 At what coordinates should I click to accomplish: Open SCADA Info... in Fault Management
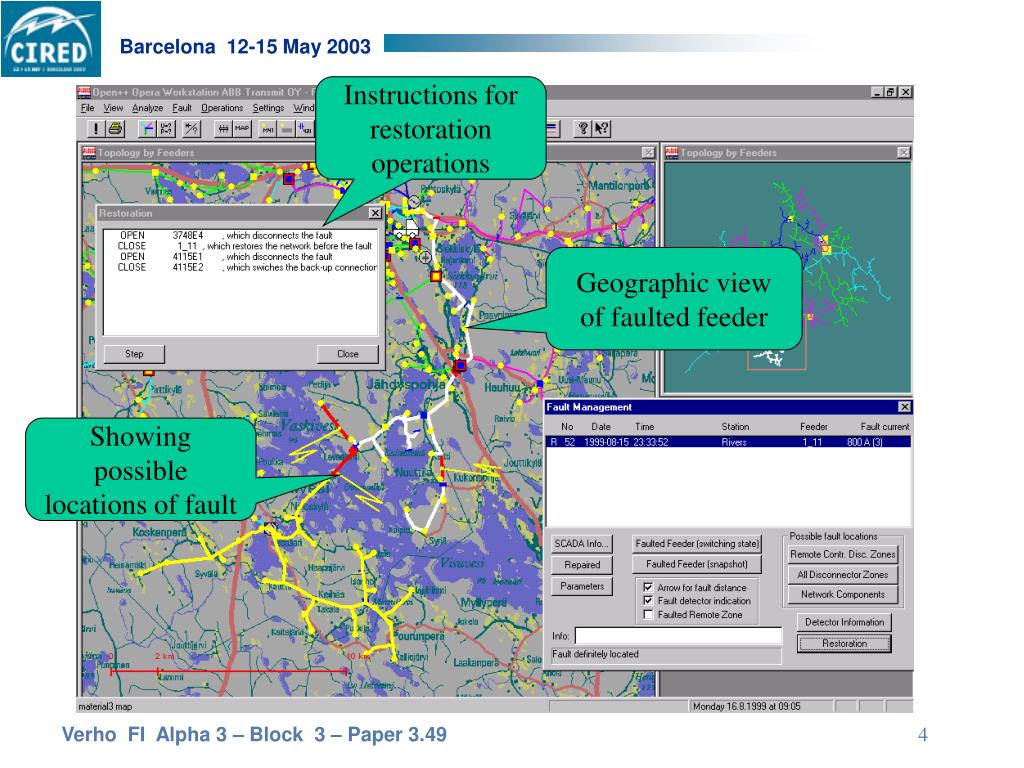click(x=582, y=543)
